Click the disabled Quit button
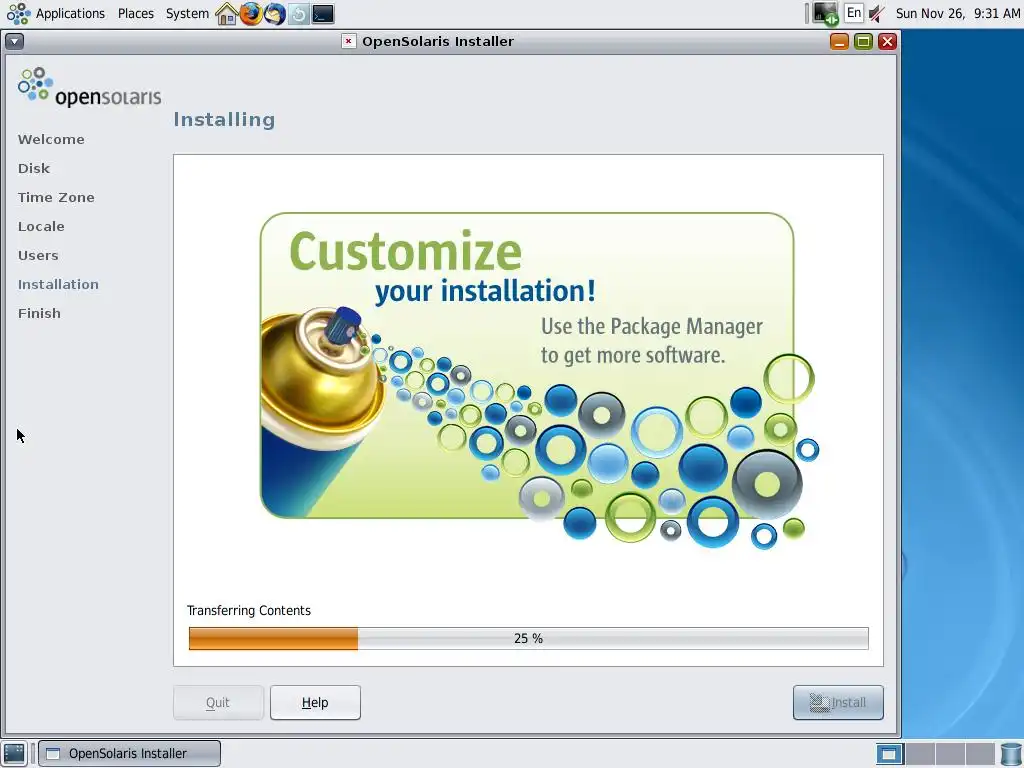 pos(218,703)
